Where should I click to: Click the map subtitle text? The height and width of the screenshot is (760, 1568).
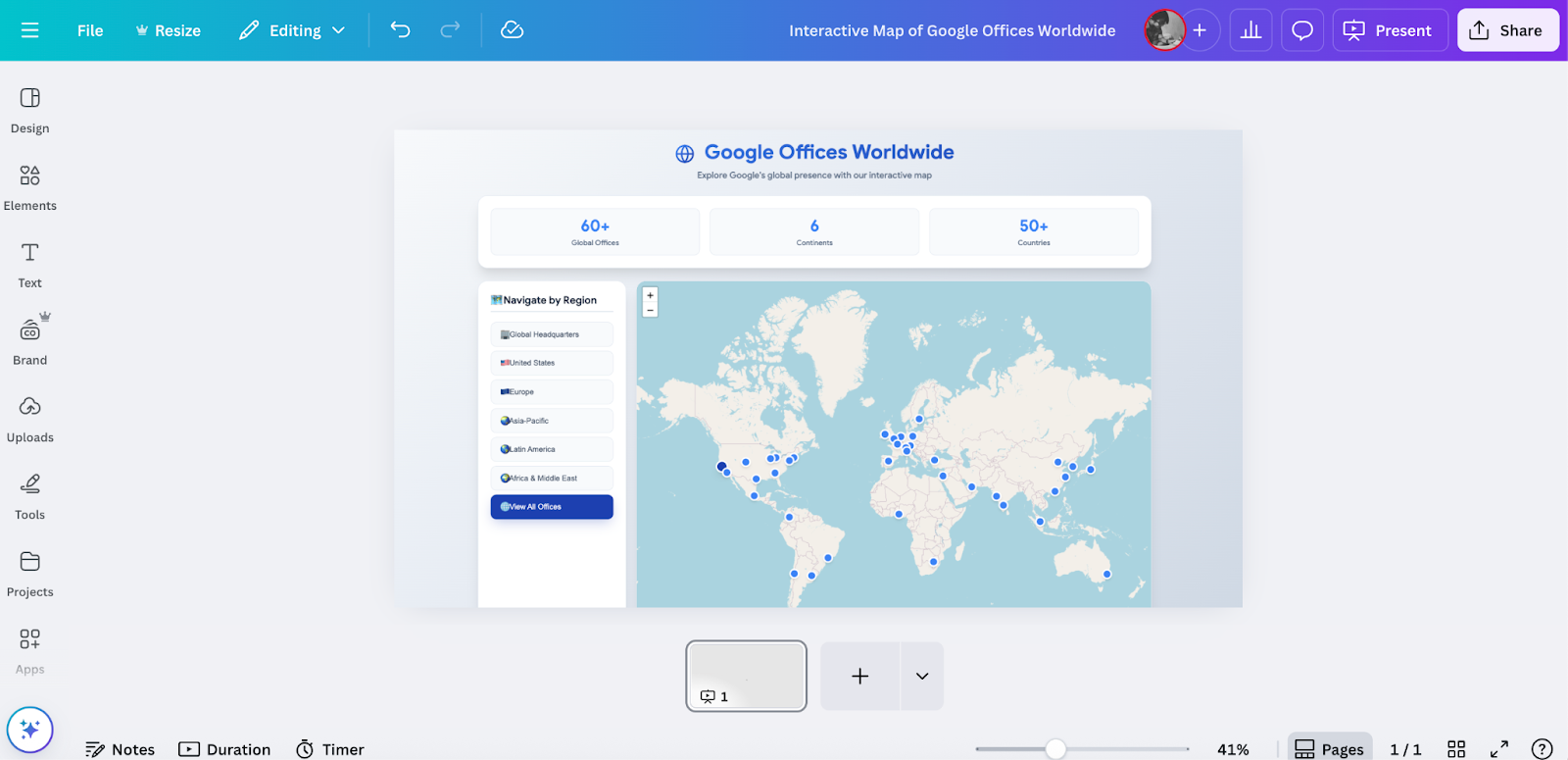coord(814,176)
